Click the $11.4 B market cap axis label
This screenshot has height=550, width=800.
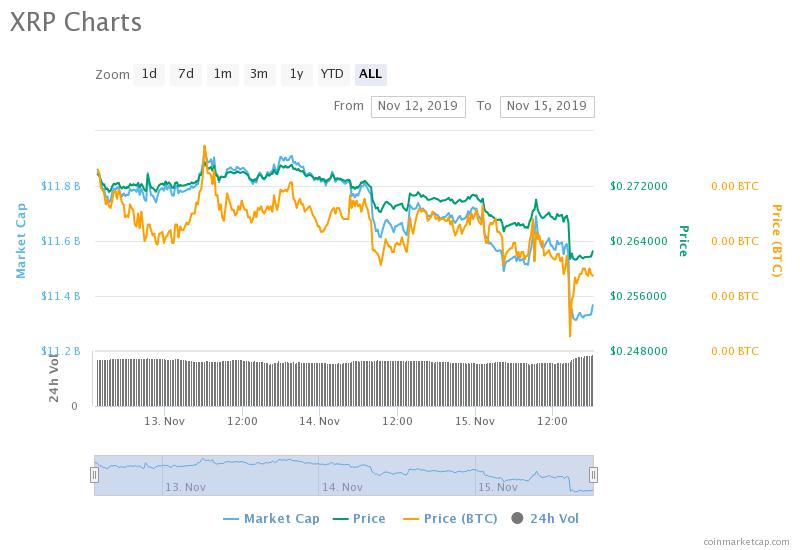pyautogui.click(x=61, y=296)
